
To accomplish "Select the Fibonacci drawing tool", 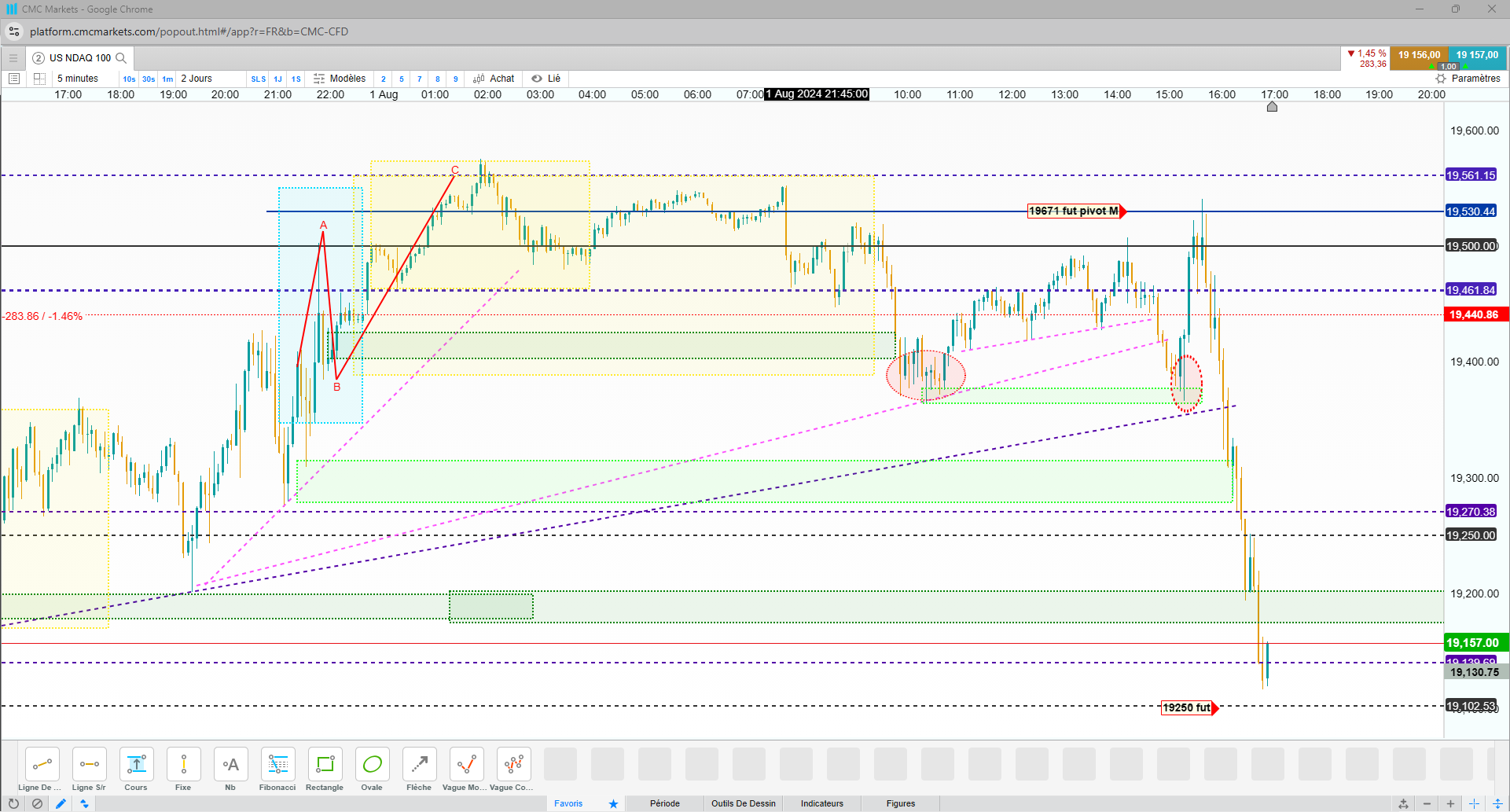I will click(277, 770).
